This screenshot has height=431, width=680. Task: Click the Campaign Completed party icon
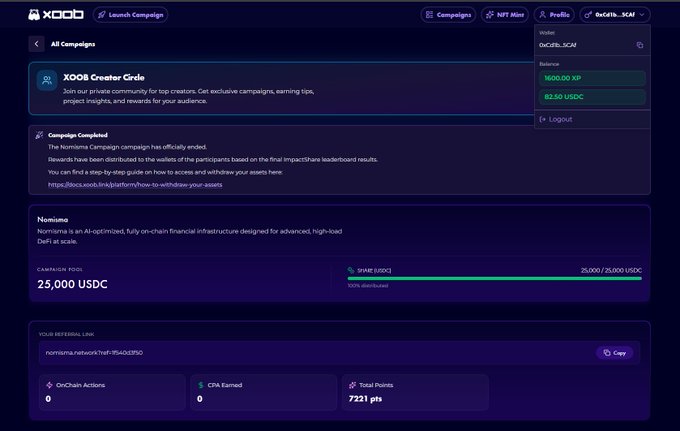pos(39,135)
